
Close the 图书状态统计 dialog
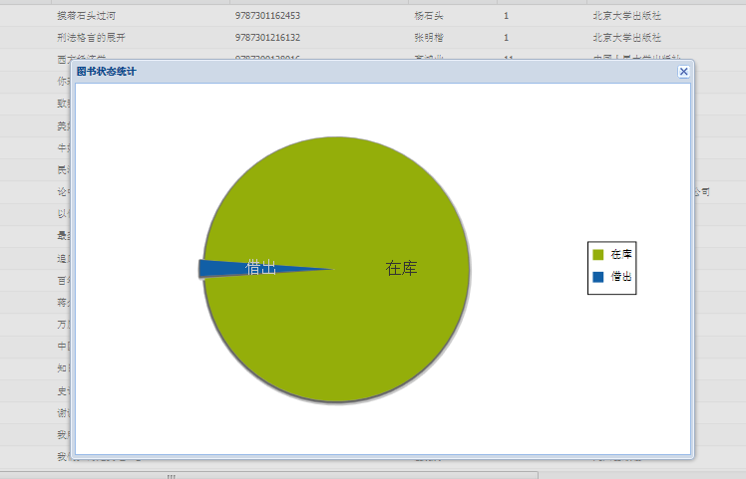pyautogui.click(x=683, y=71)
